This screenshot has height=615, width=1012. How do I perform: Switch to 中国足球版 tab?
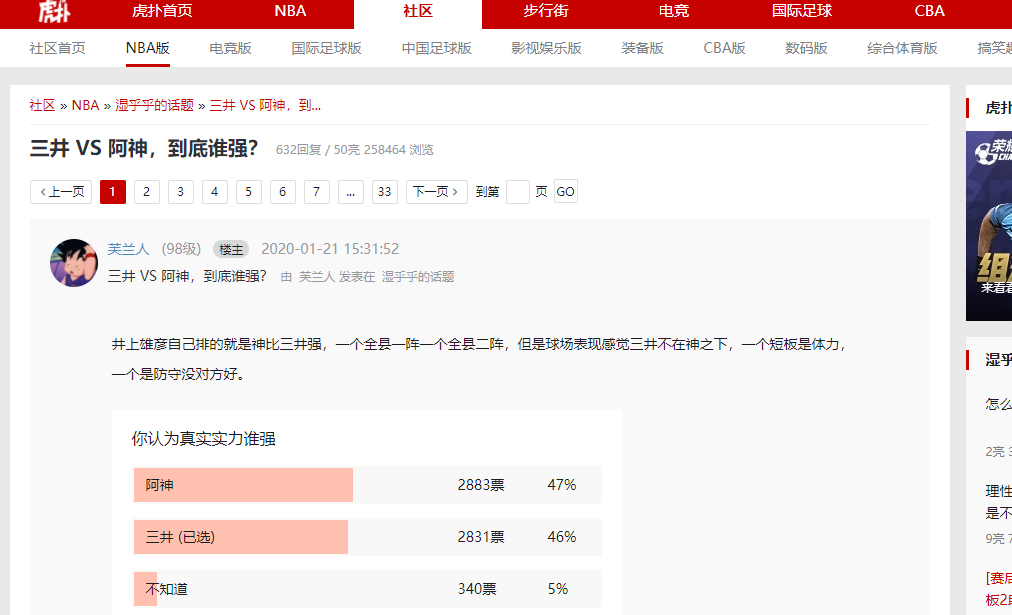tap(436, 48)
